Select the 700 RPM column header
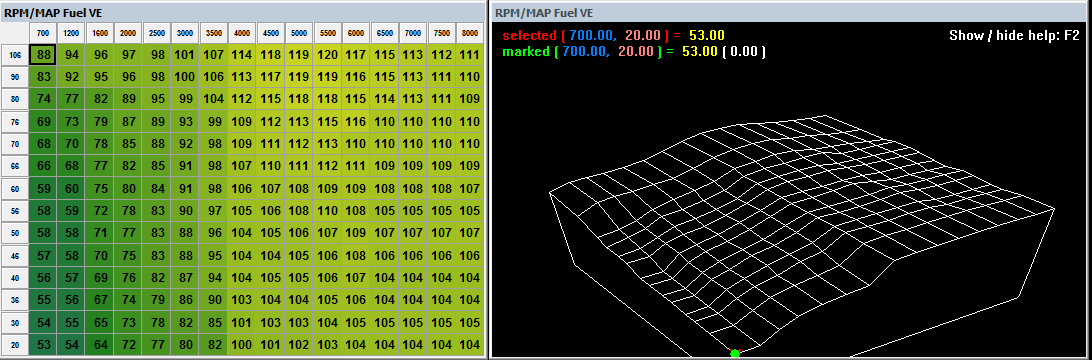 [43, 33]
